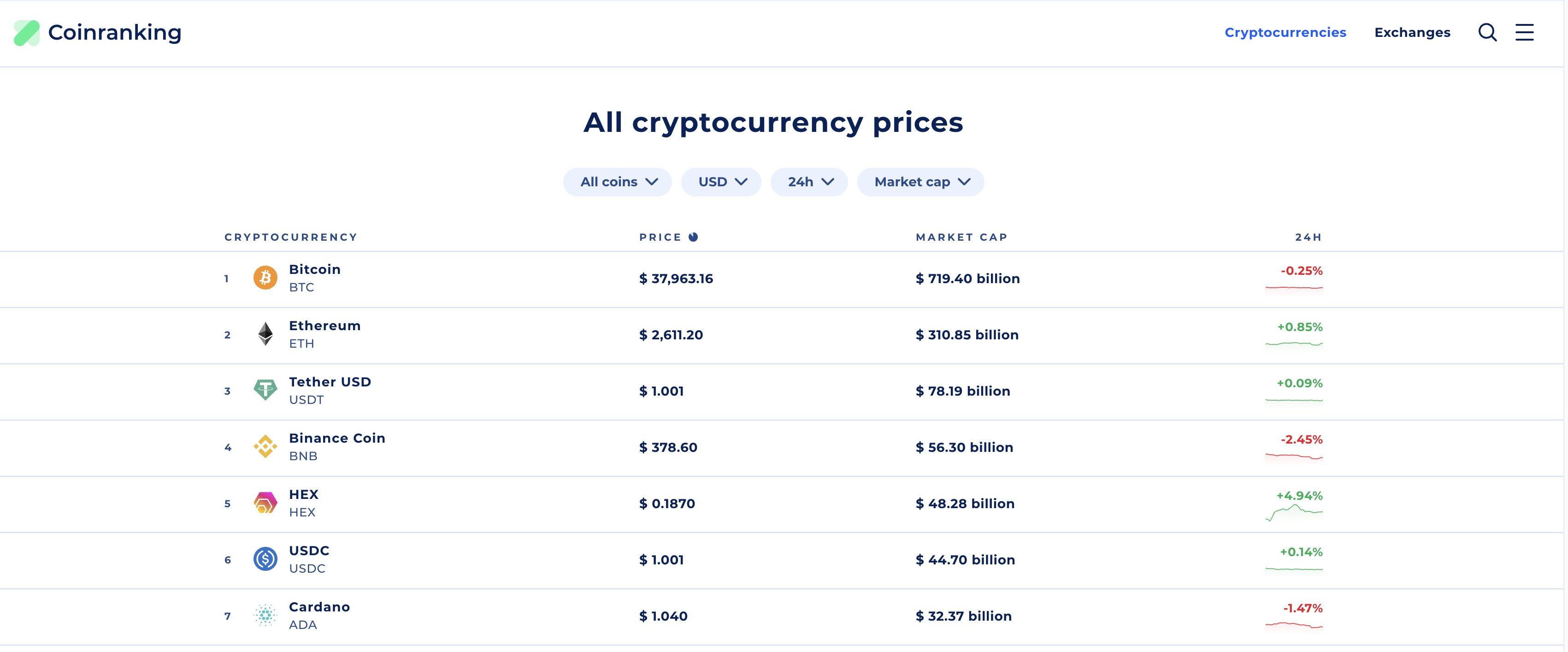Viewport: 1568px width, 652px height.
Task: Click HEX's green 24h sparkline chart
Action: [1295, 515]
